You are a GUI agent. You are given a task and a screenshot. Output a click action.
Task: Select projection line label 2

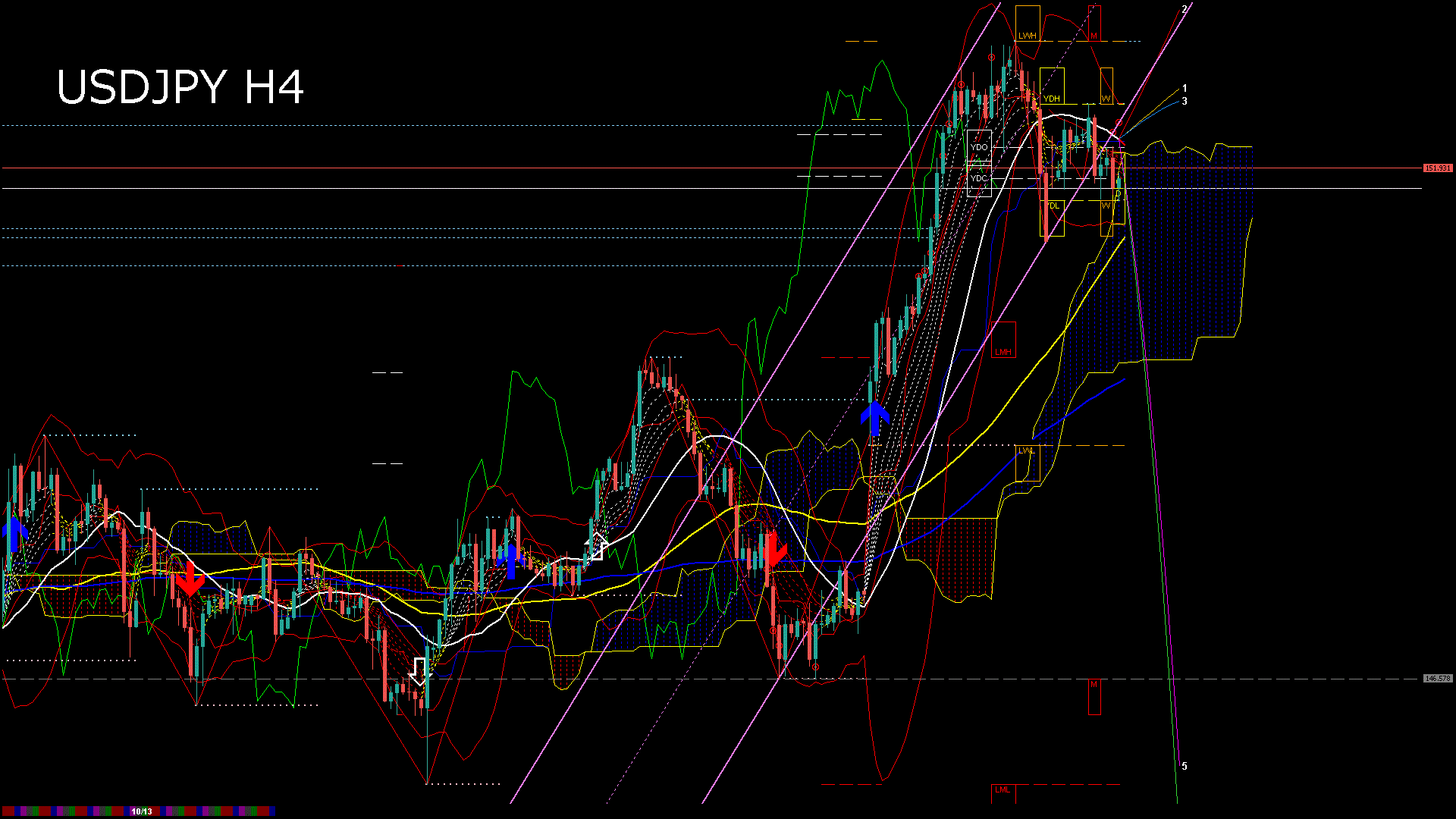coord(1185,9)
